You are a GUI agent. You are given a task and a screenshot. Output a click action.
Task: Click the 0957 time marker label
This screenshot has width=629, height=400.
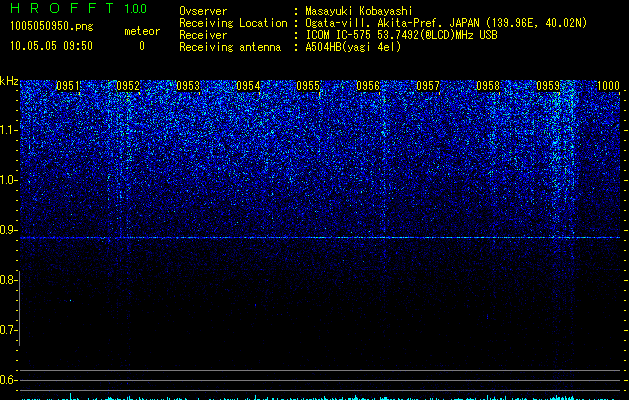428,86
